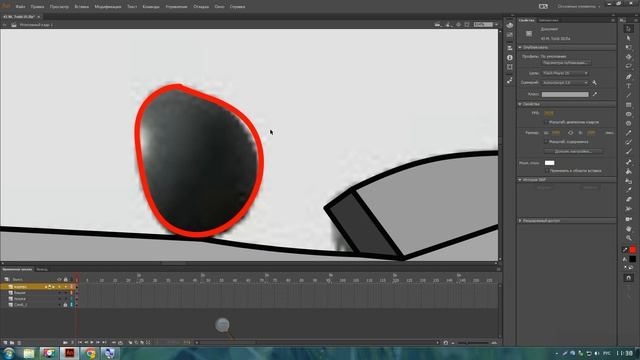The height and width of the screenshot is (360, 640).
Task: Switch to the Свойства panel tab
Action: 526,20
